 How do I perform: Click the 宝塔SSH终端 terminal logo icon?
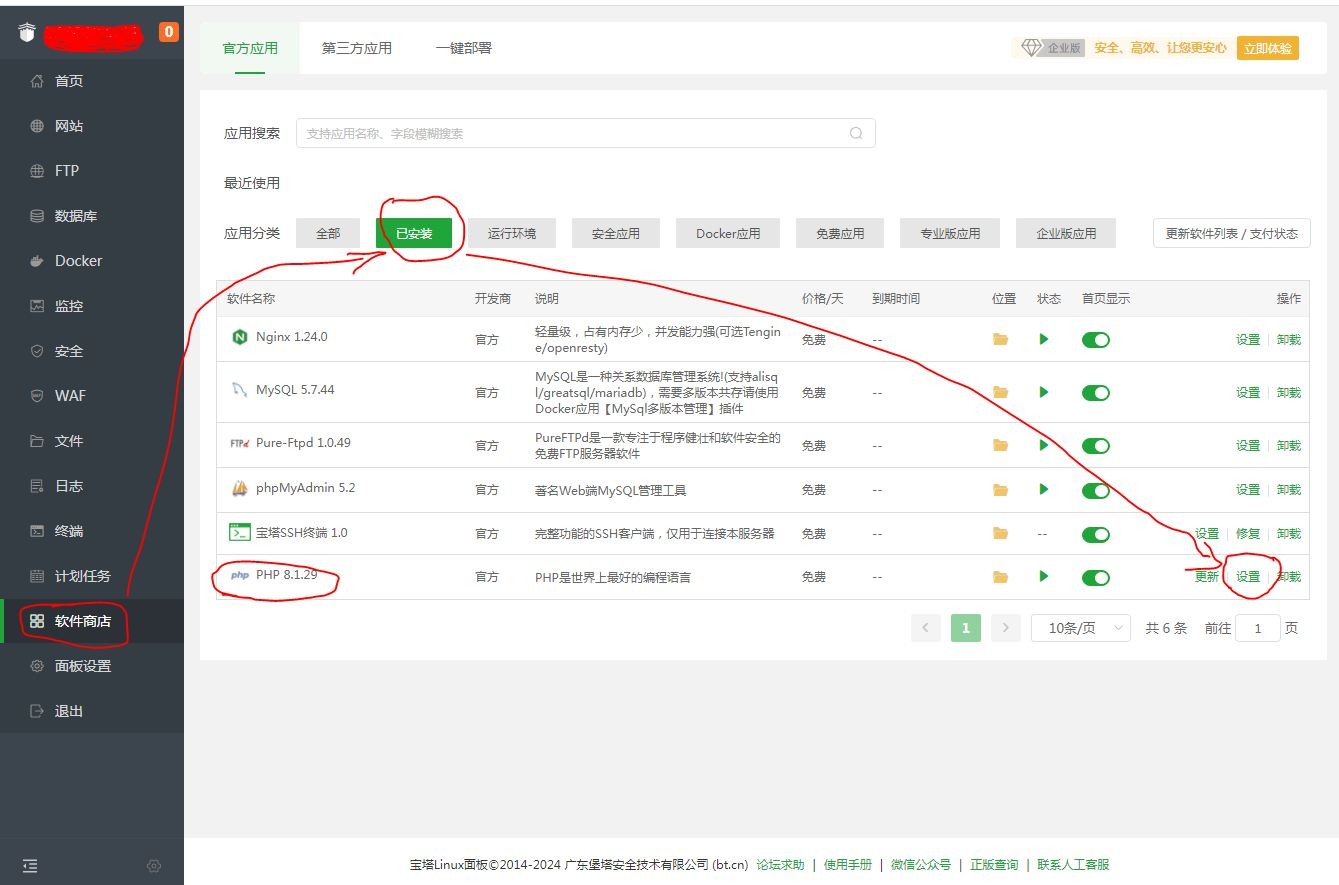tap(239, 532)
